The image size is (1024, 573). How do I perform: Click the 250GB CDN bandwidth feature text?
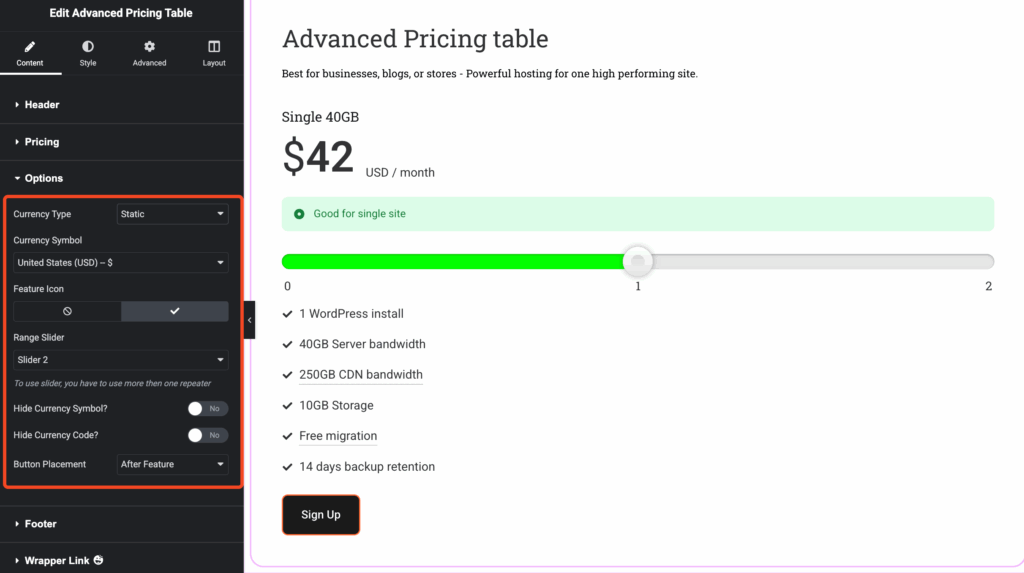click(360, 375)
